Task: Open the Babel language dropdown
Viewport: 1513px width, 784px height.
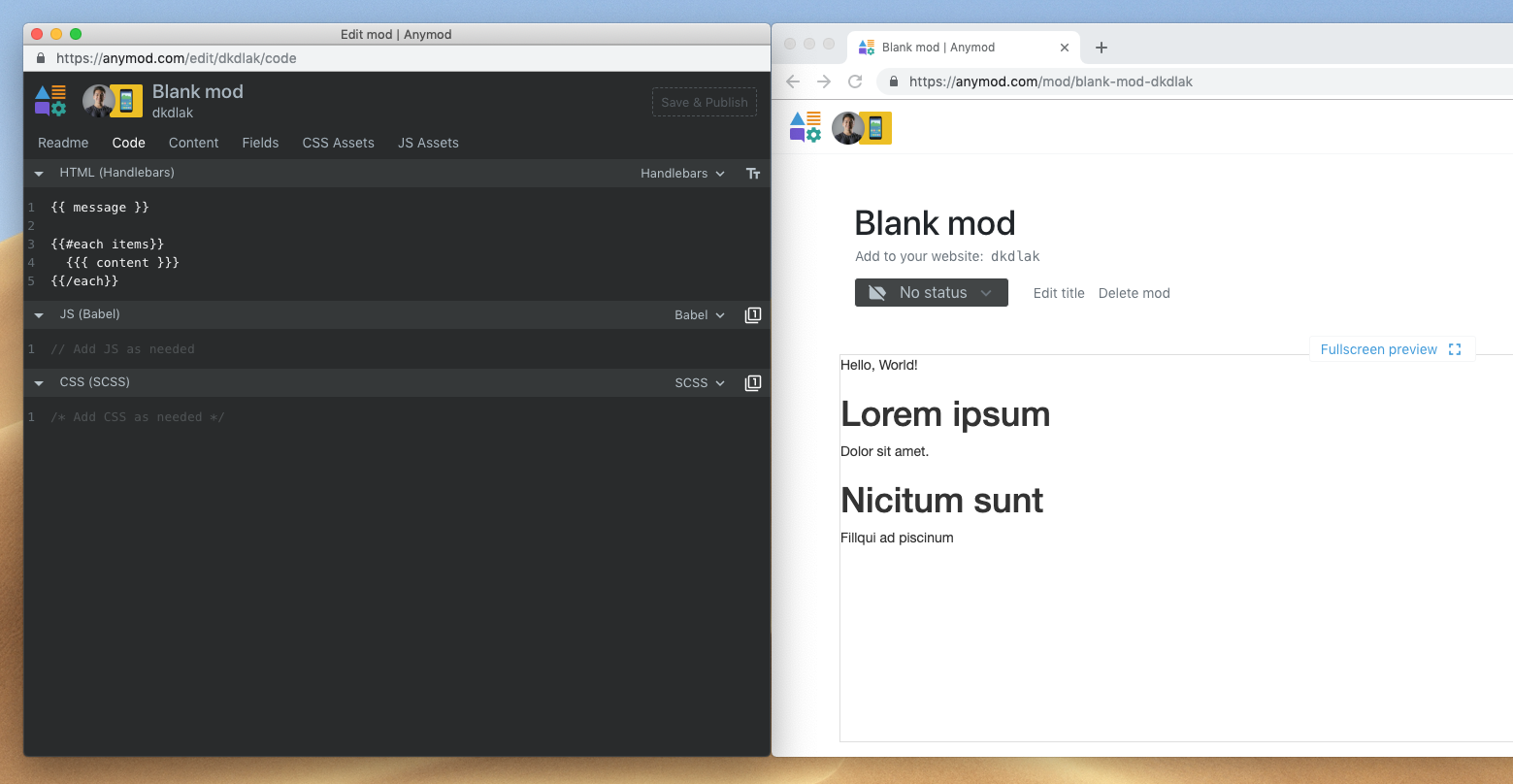Action: pyautogui.click(x=700, y=315)
